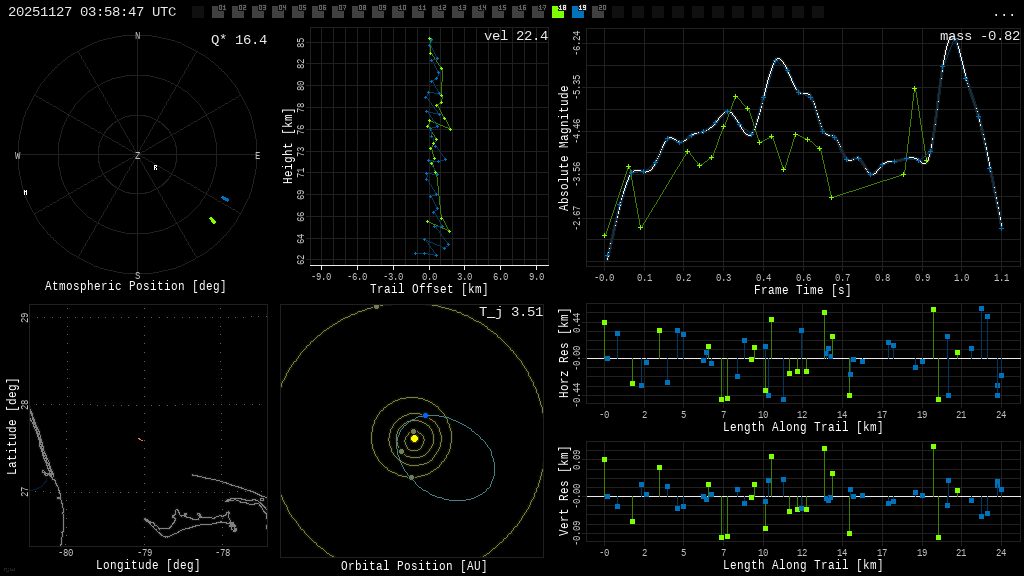Select the mass -0.82 readout

pyautogui.click(x=979, y=36)
